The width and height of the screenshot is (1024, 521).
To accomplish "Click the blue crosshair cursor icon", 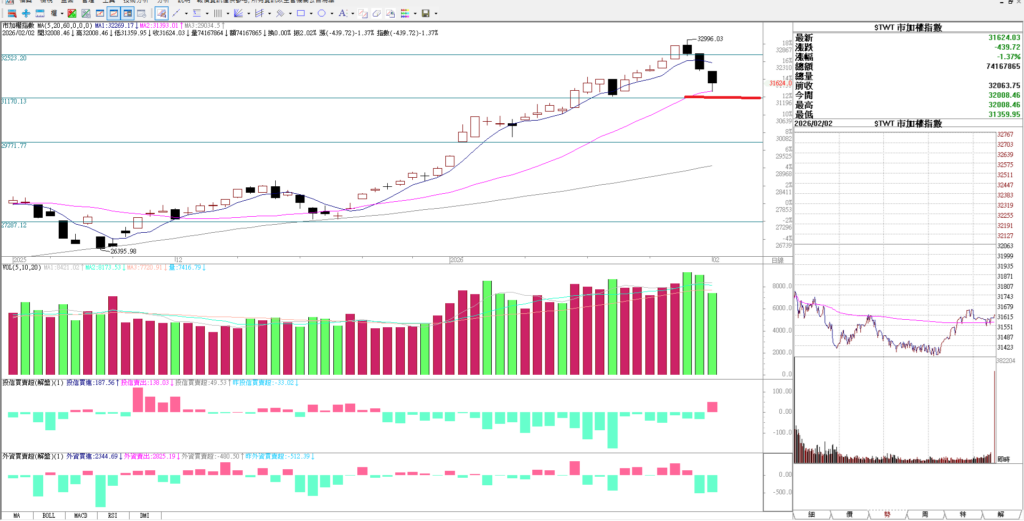I will point(26,13).
